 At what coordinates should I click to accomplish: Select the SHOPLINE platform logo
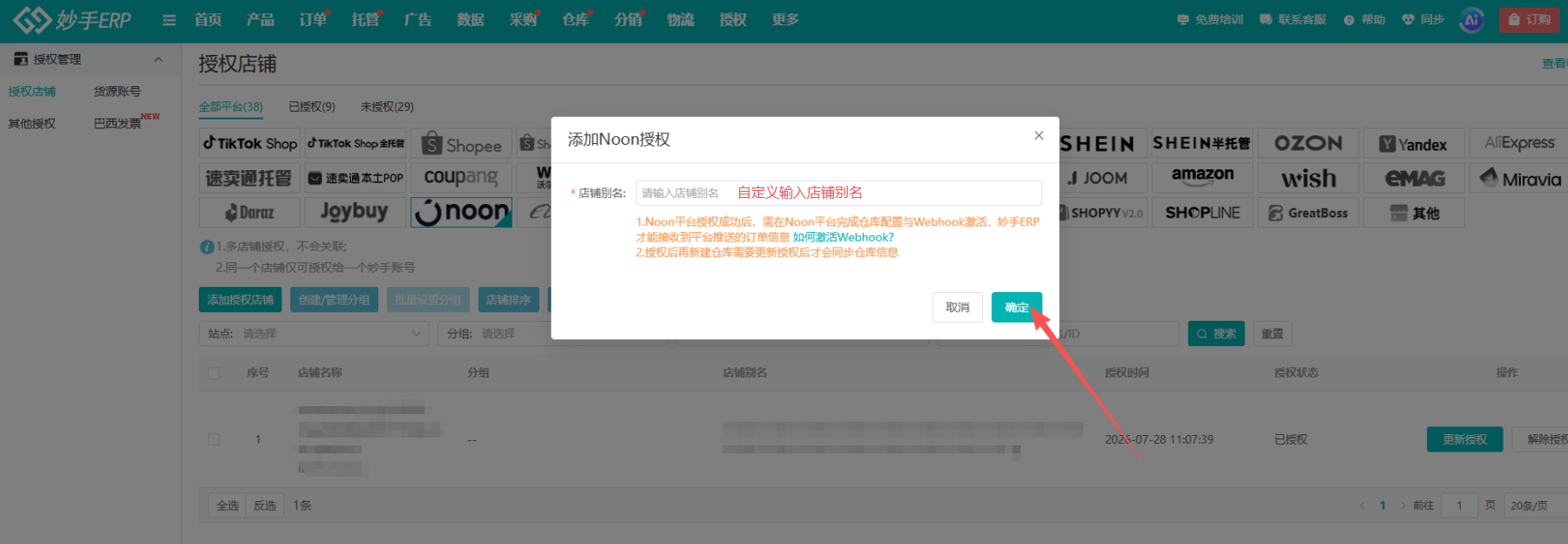click(x=1202, y=213)
